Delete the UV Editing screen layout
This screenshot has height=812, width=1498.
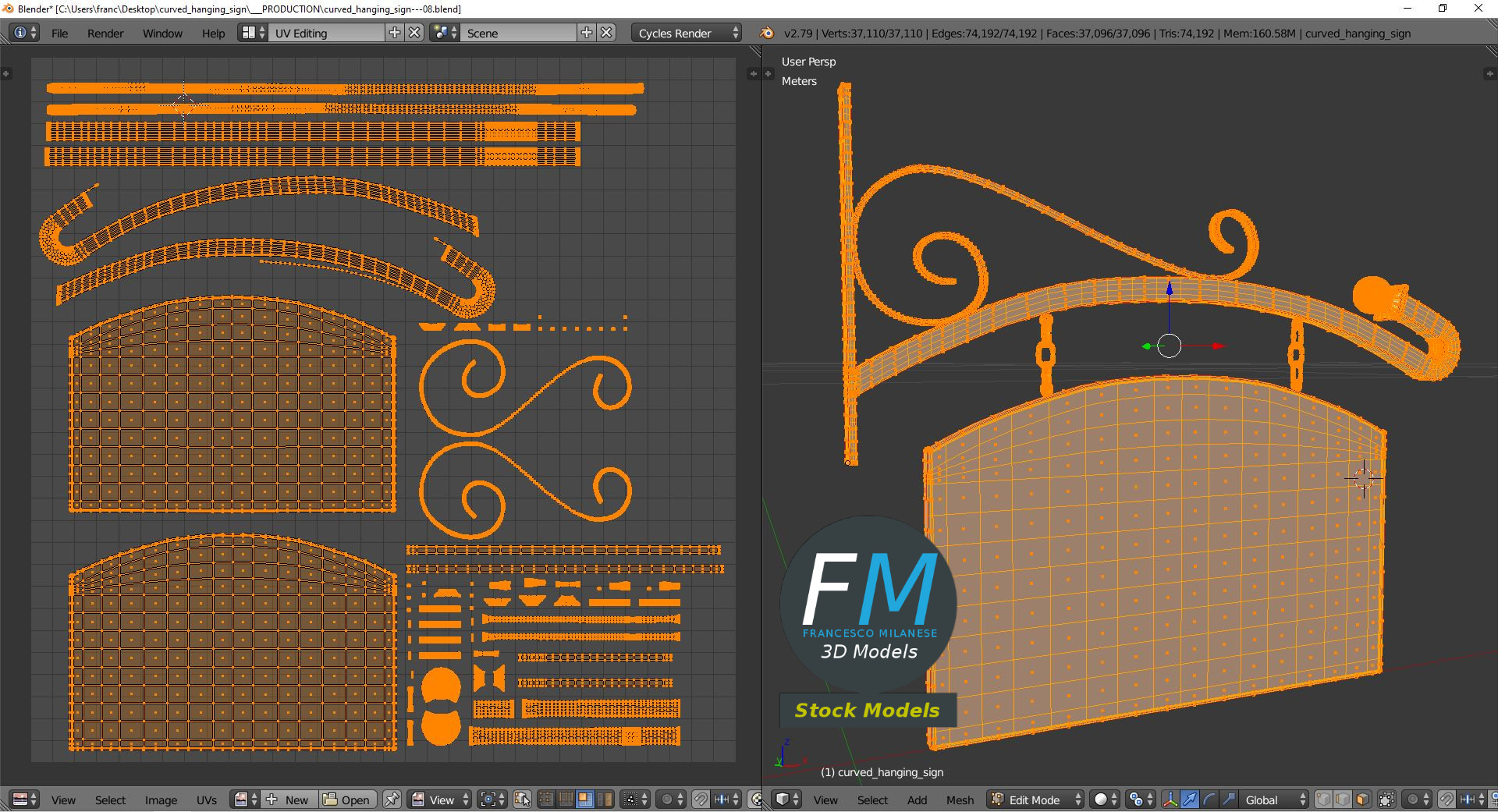(x=415, y=33)
